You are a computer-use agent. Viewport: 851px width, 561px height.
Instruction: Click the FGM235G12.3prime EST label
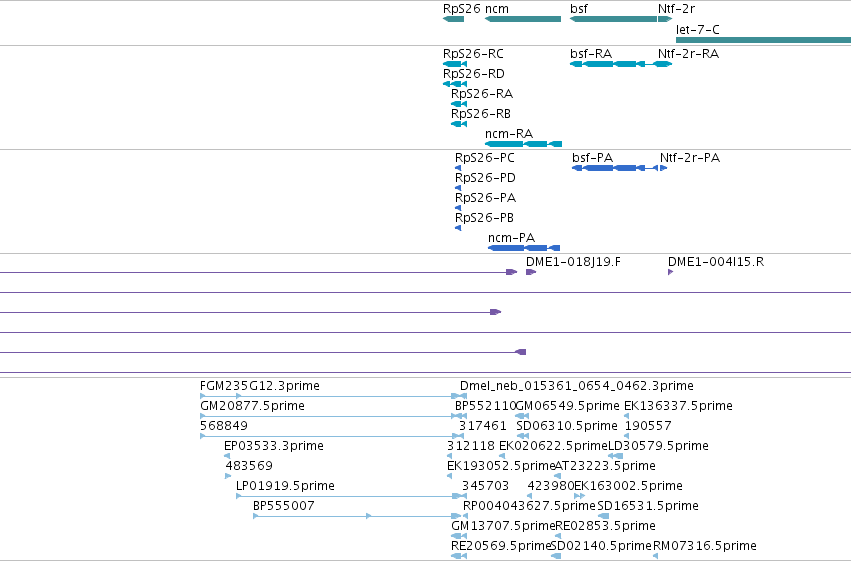259,386
